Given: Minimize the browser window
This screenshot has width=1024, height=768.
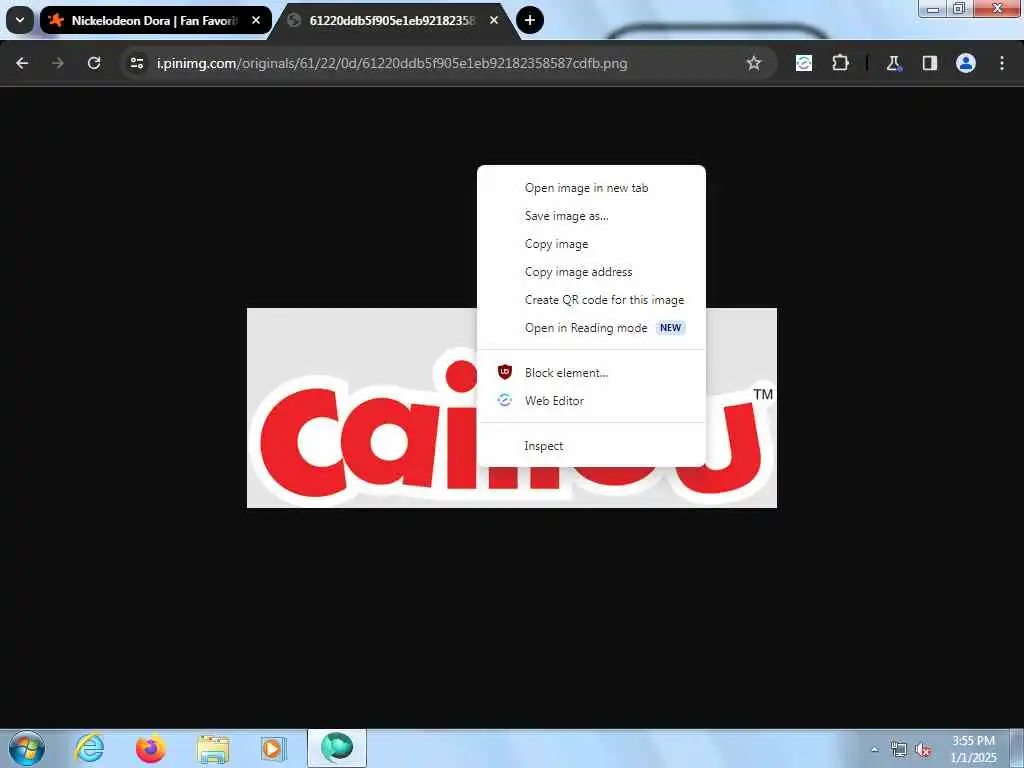Looking at the screenshot, I should coord(933,8).
